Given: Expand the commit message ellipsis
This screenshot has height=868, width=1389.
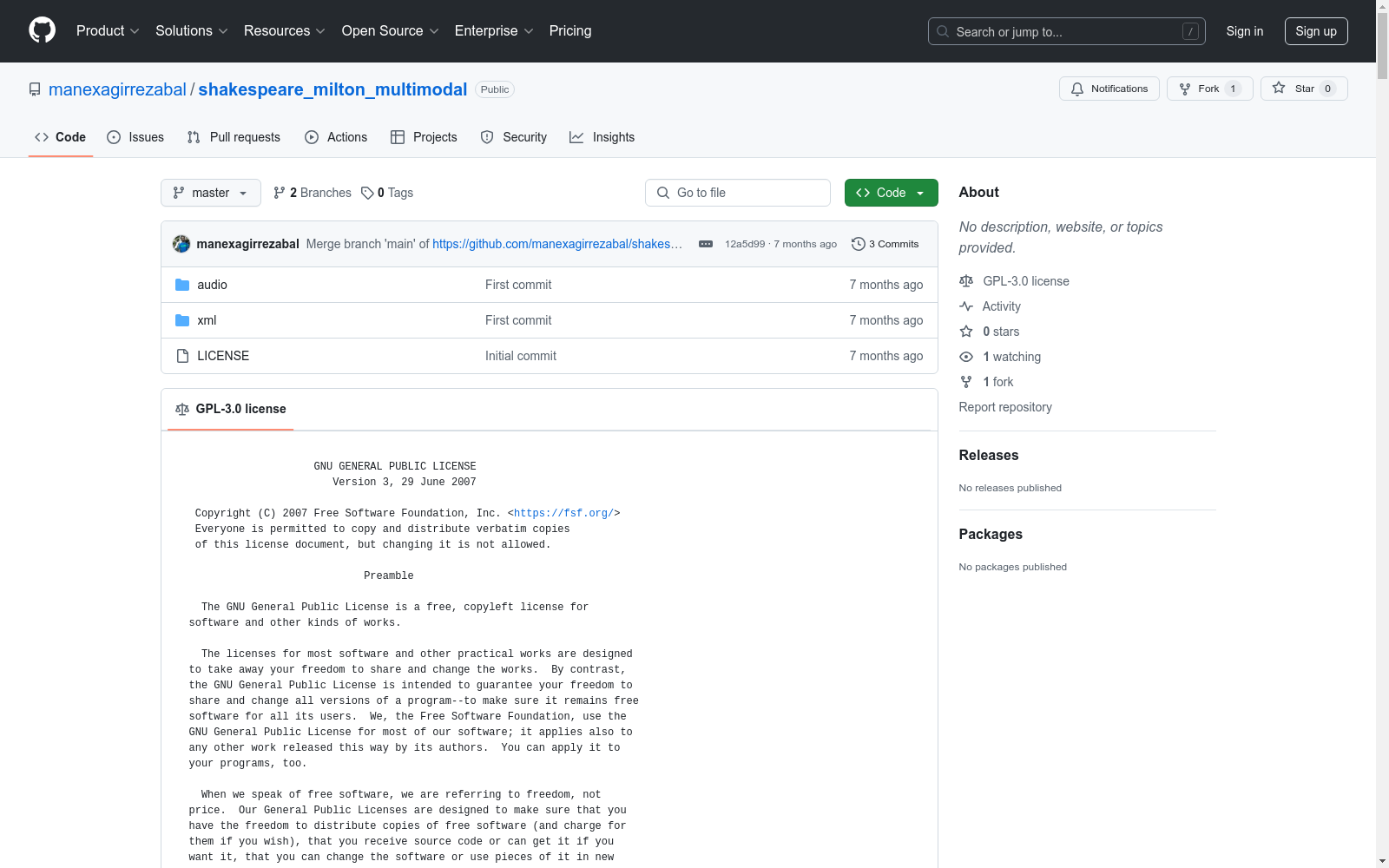Looking at the screenshot, I should point(706,244).
